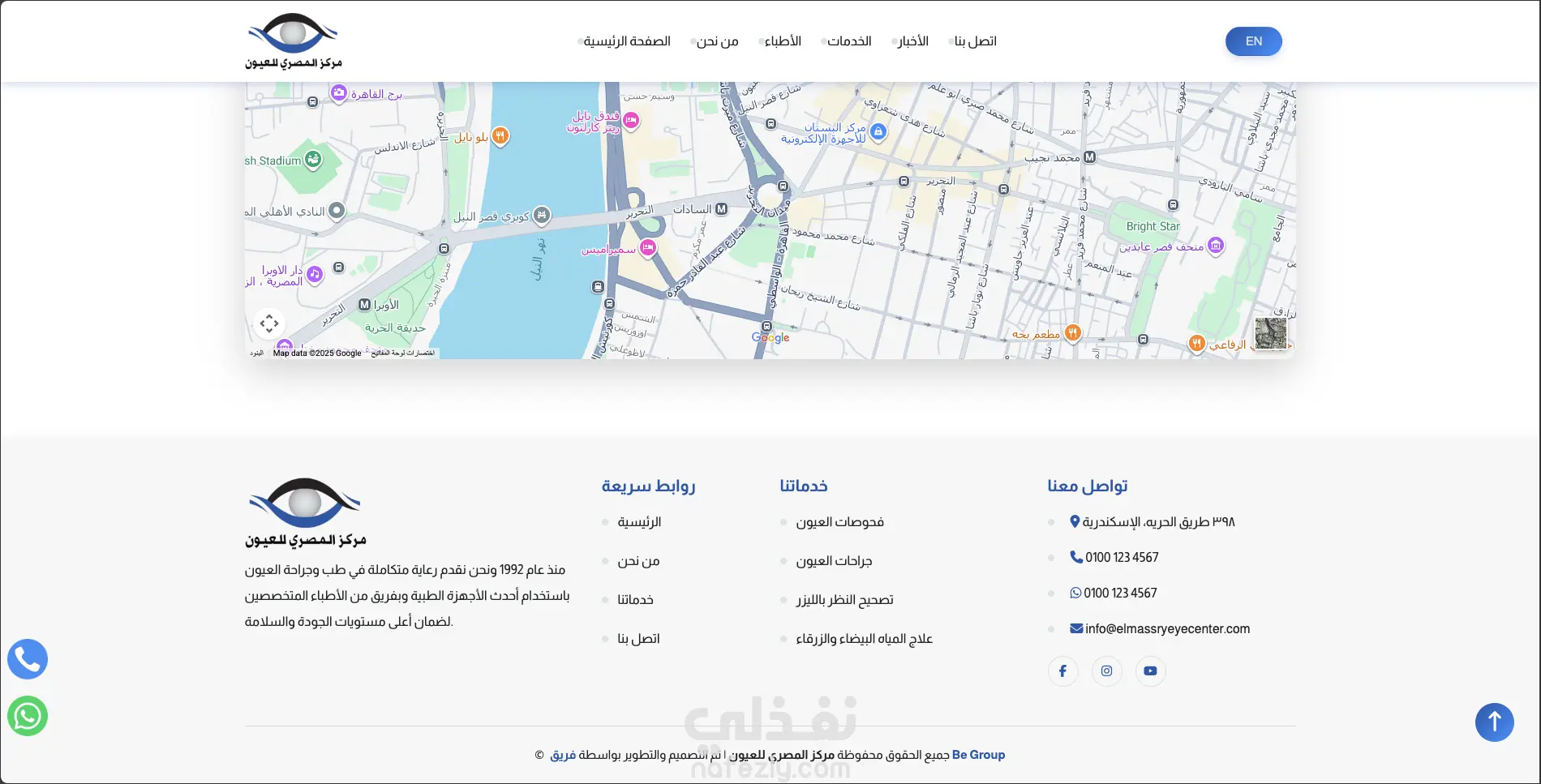Screen dimensions: 1541x784
Task: Click the كوبري قصر النيل map marker
Action: 542,216
